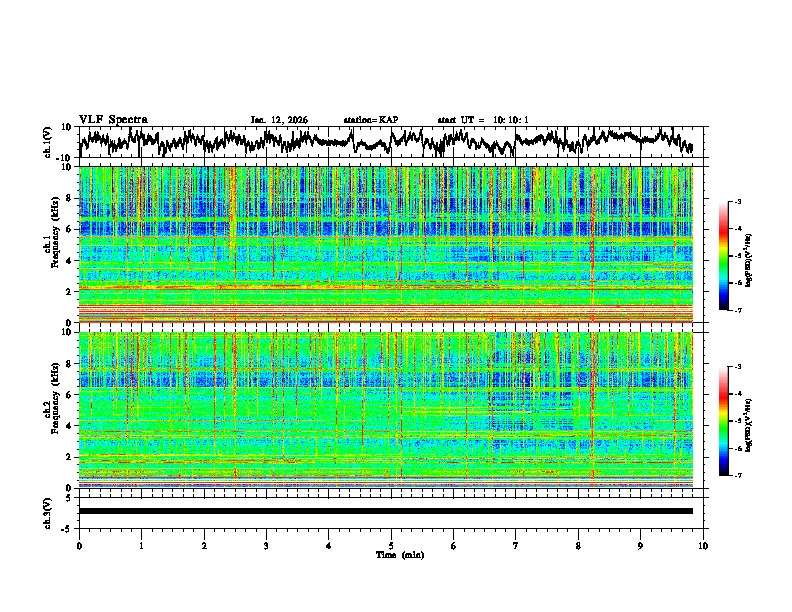Click the ch.1 spectrogram color scale bar

[723, 256]
